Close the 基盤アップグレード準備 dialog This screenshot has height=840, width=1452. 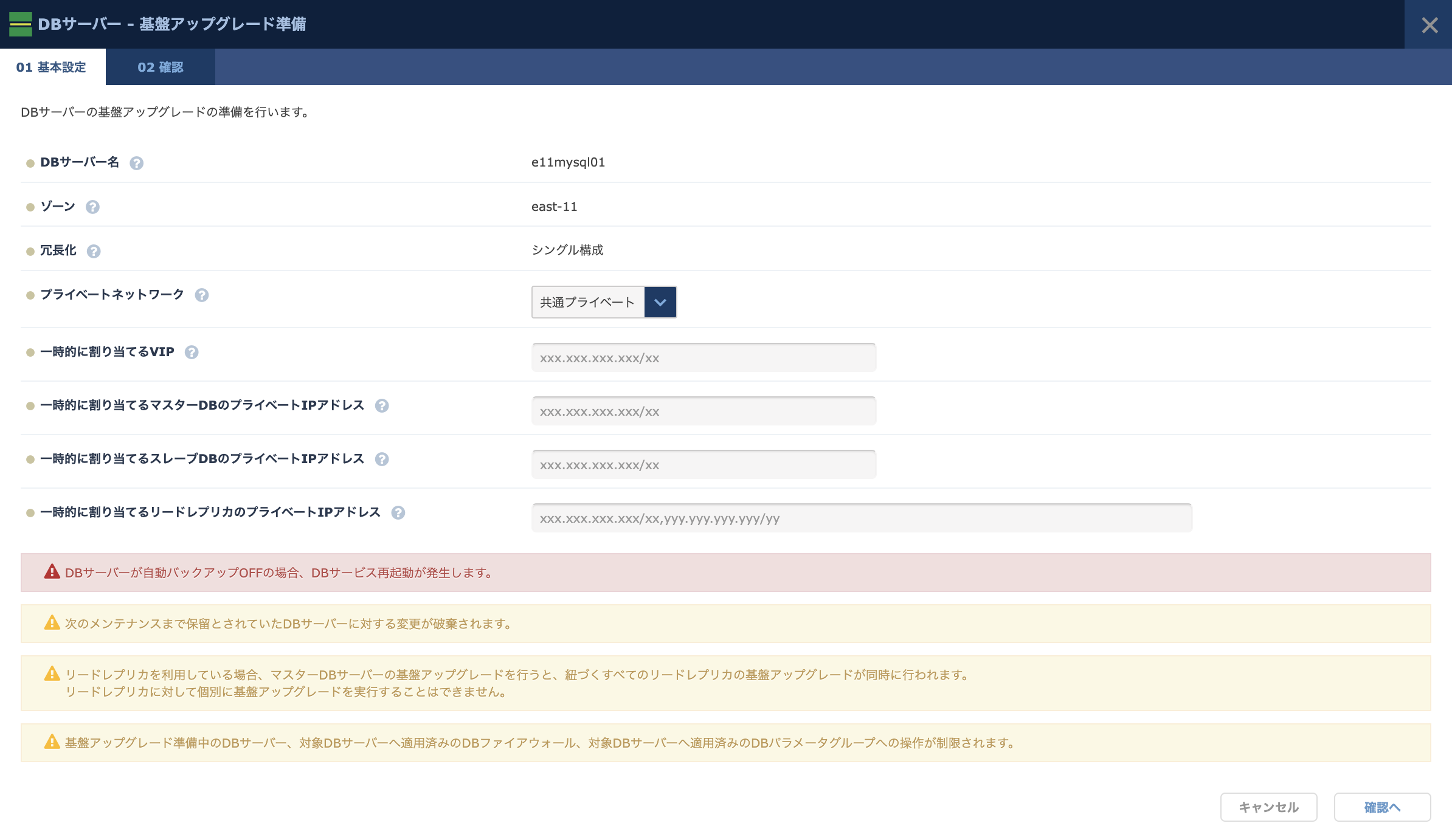(x=1430, y=25)
